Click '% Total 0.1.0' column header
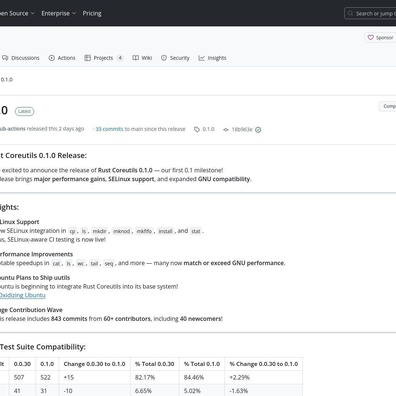396x396 pixels. click(202, 364)
